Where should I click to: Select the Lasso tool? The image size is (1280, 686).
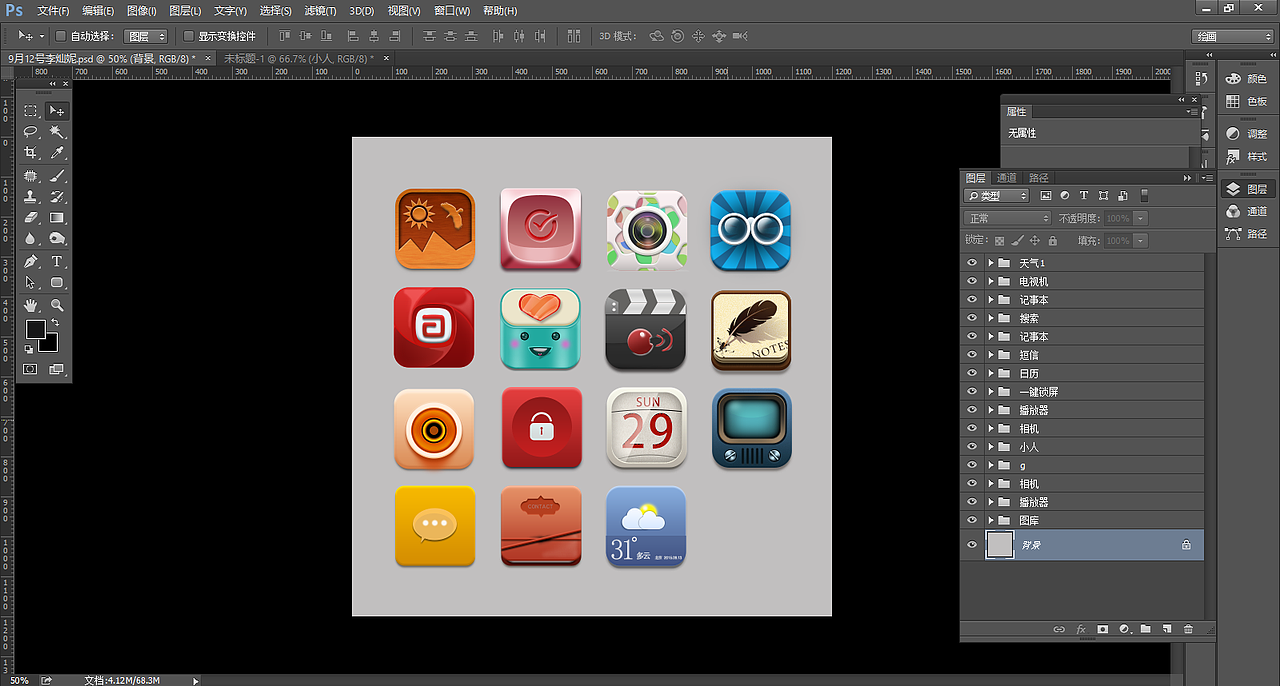point(31,131)
